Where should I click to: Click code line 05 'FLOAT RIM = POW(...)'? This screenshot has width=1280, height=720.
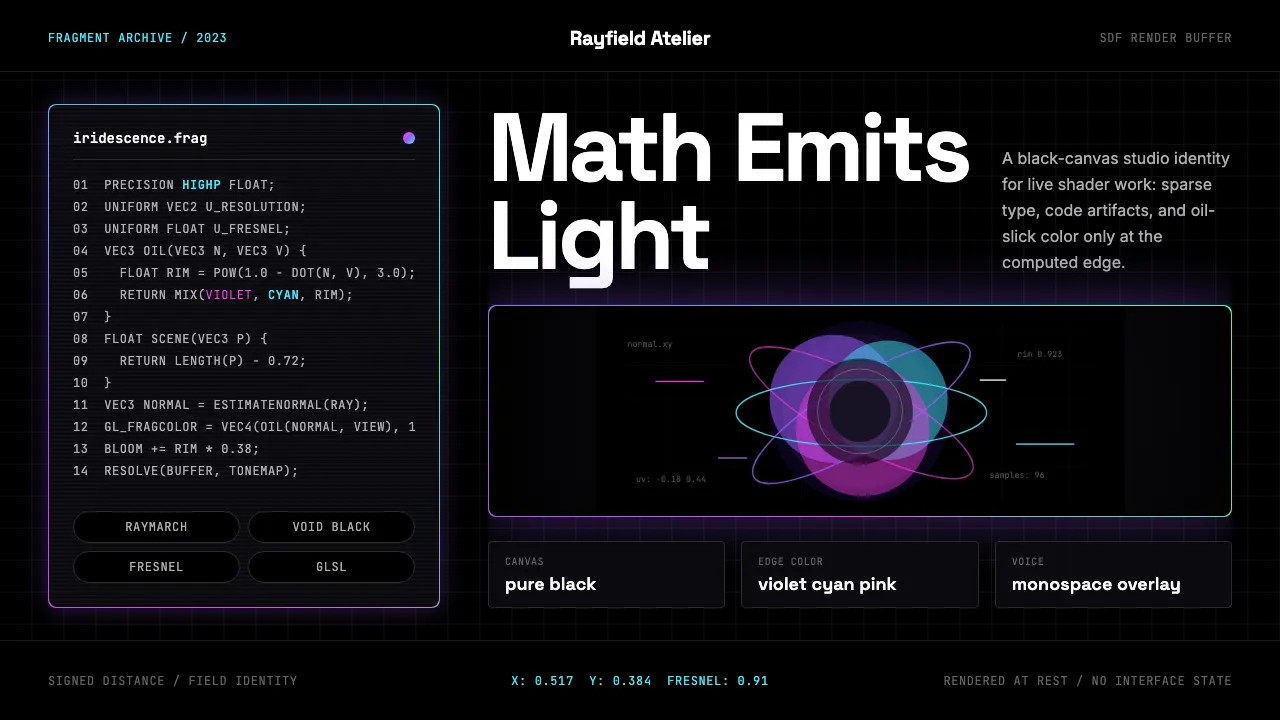point(244,273)
